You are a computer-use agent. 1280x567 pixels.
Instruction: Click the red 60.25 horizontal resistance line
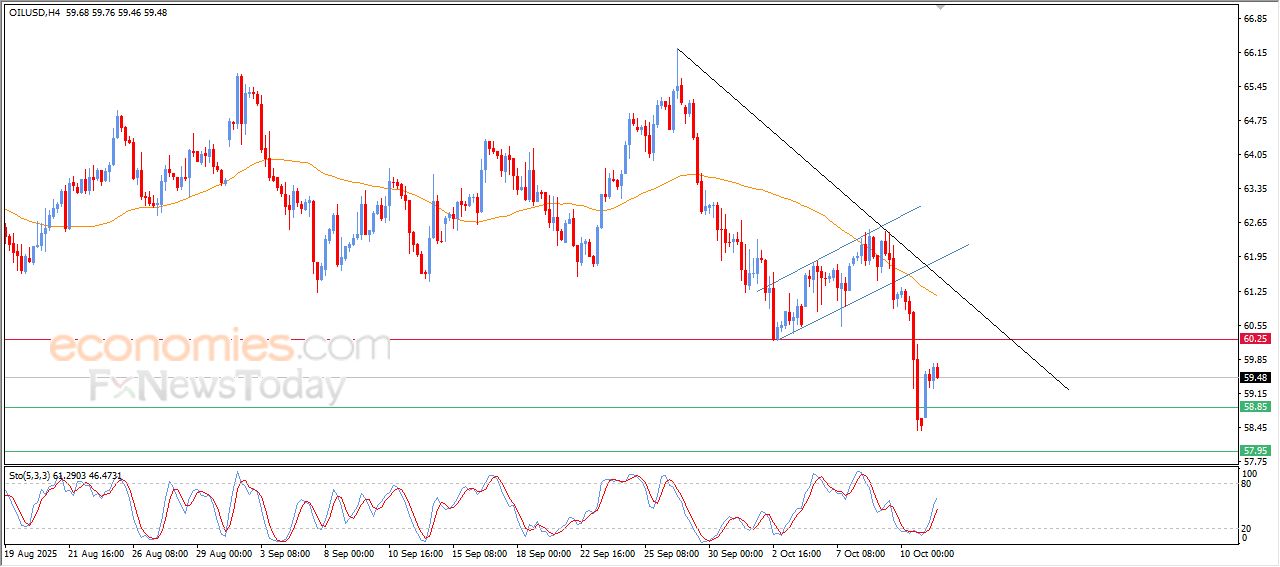coord(600,340)
